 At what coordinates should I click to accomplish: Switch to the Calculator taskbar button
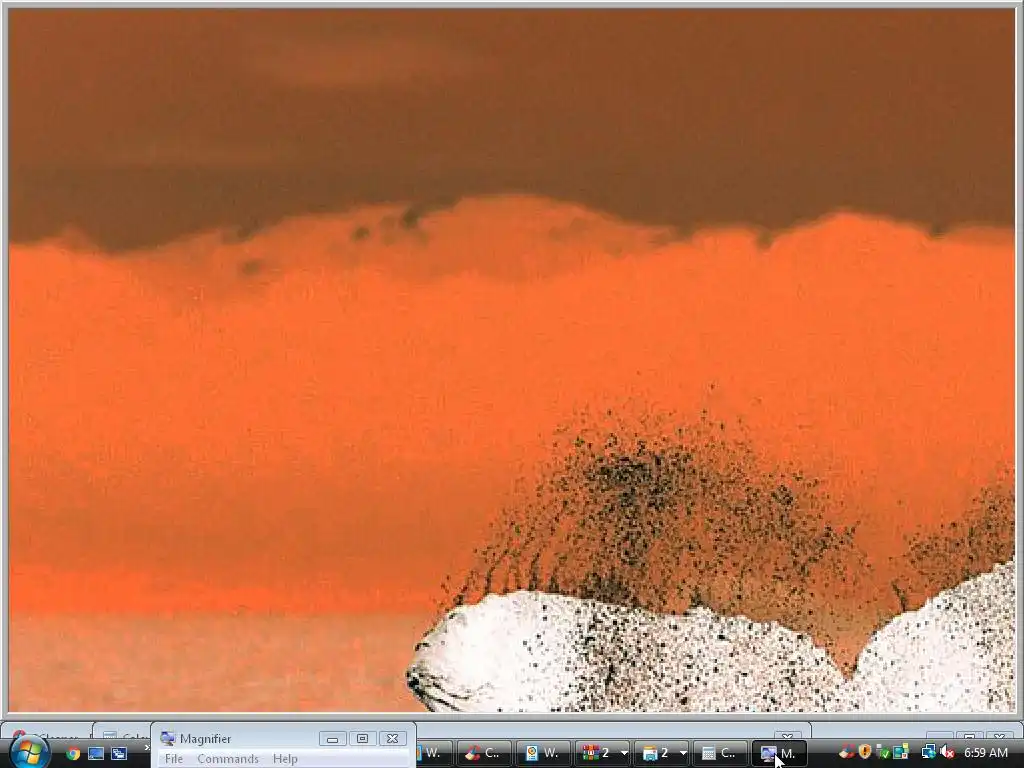pyautogui.click(x=720, y=753)
